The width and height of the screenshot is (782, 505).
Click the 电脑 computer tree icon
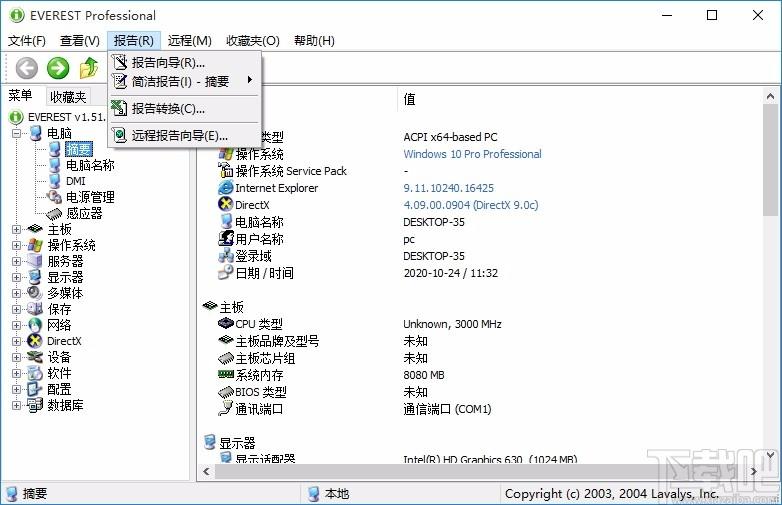tap(36, 133)
